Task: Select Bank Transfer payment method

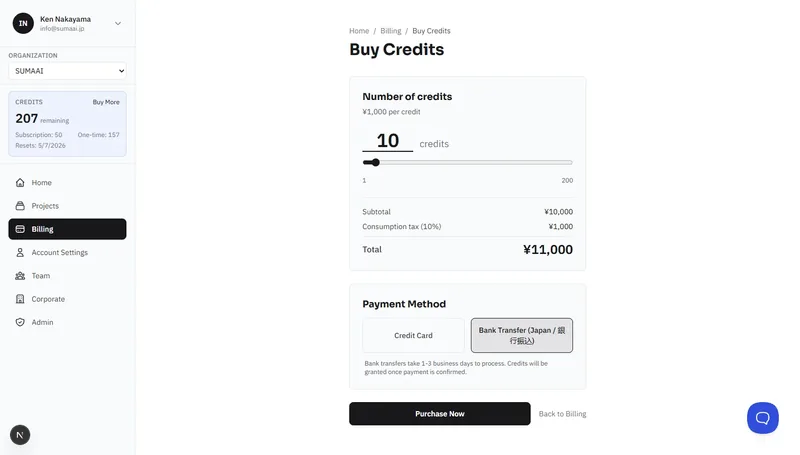Action: (x=522, y=336)
